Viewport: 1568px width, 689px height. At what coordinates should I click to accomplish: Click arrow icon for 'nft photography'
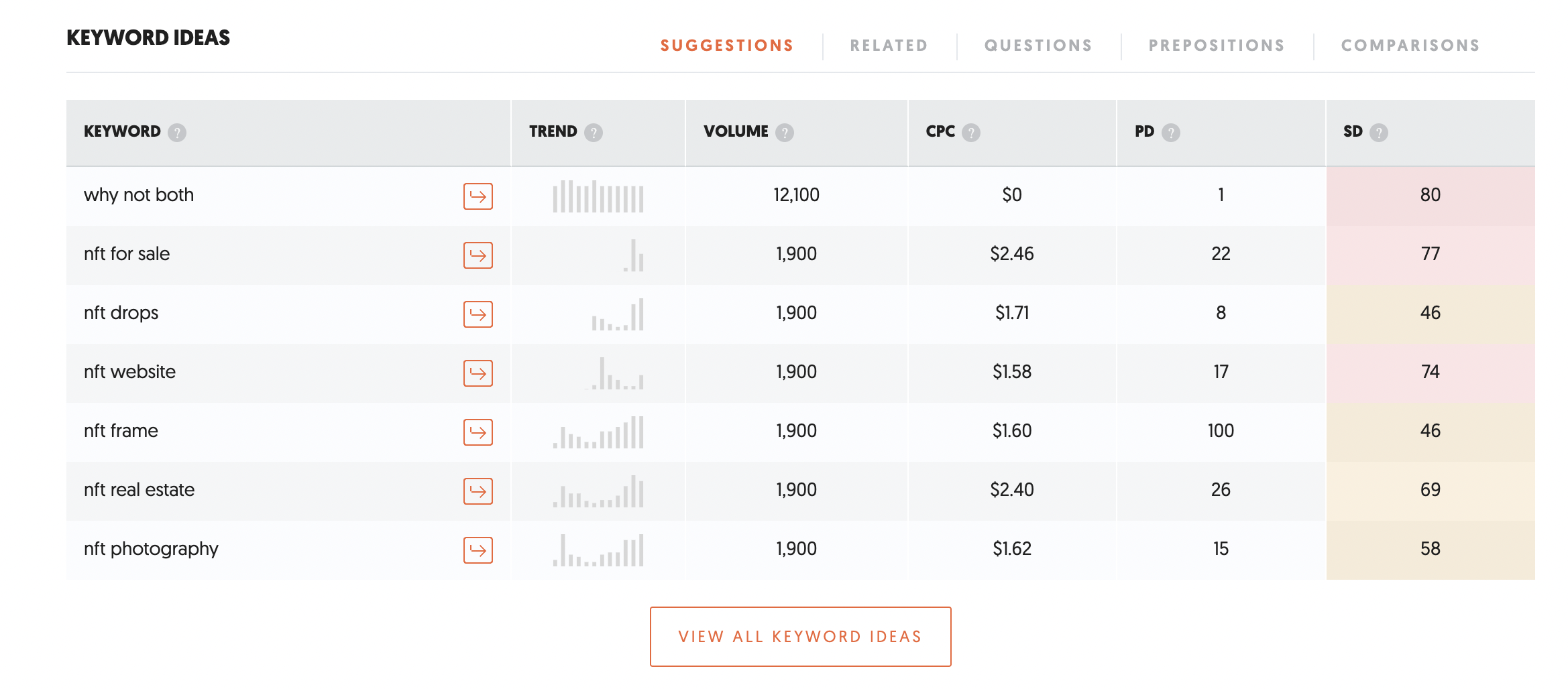[478, 550]
